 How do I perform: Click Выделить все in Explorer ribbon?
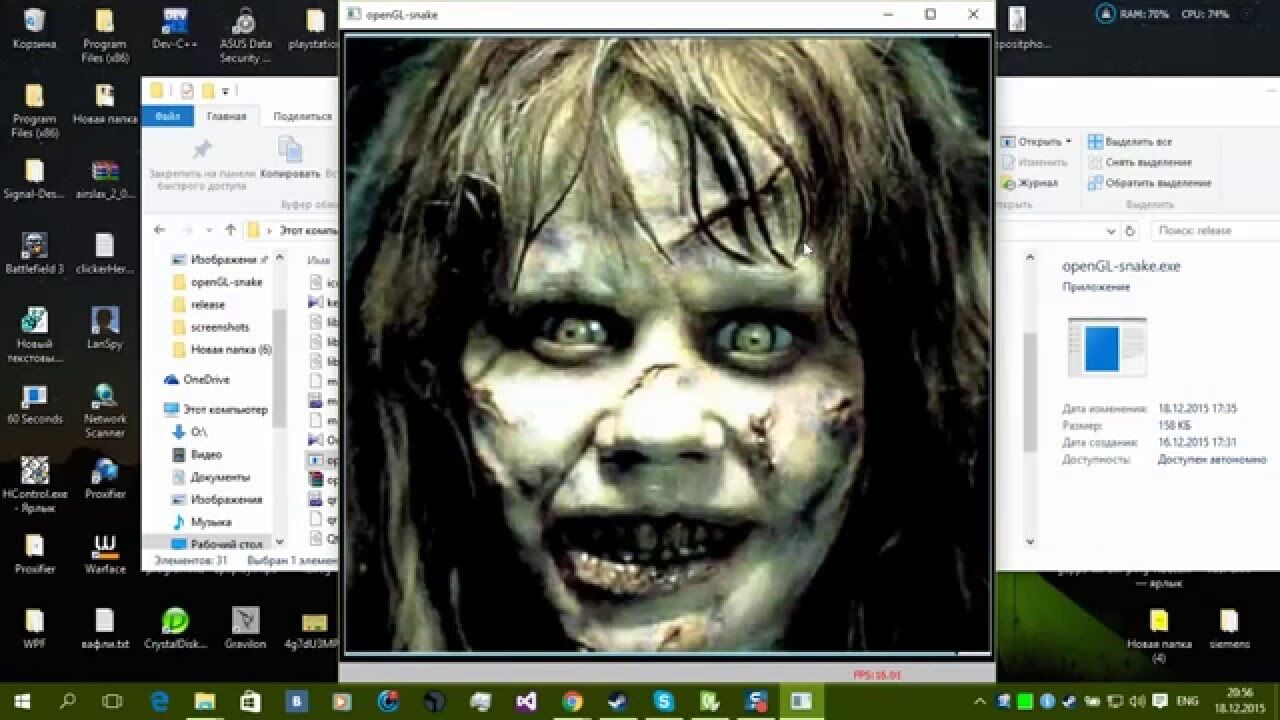point(1130,142)
